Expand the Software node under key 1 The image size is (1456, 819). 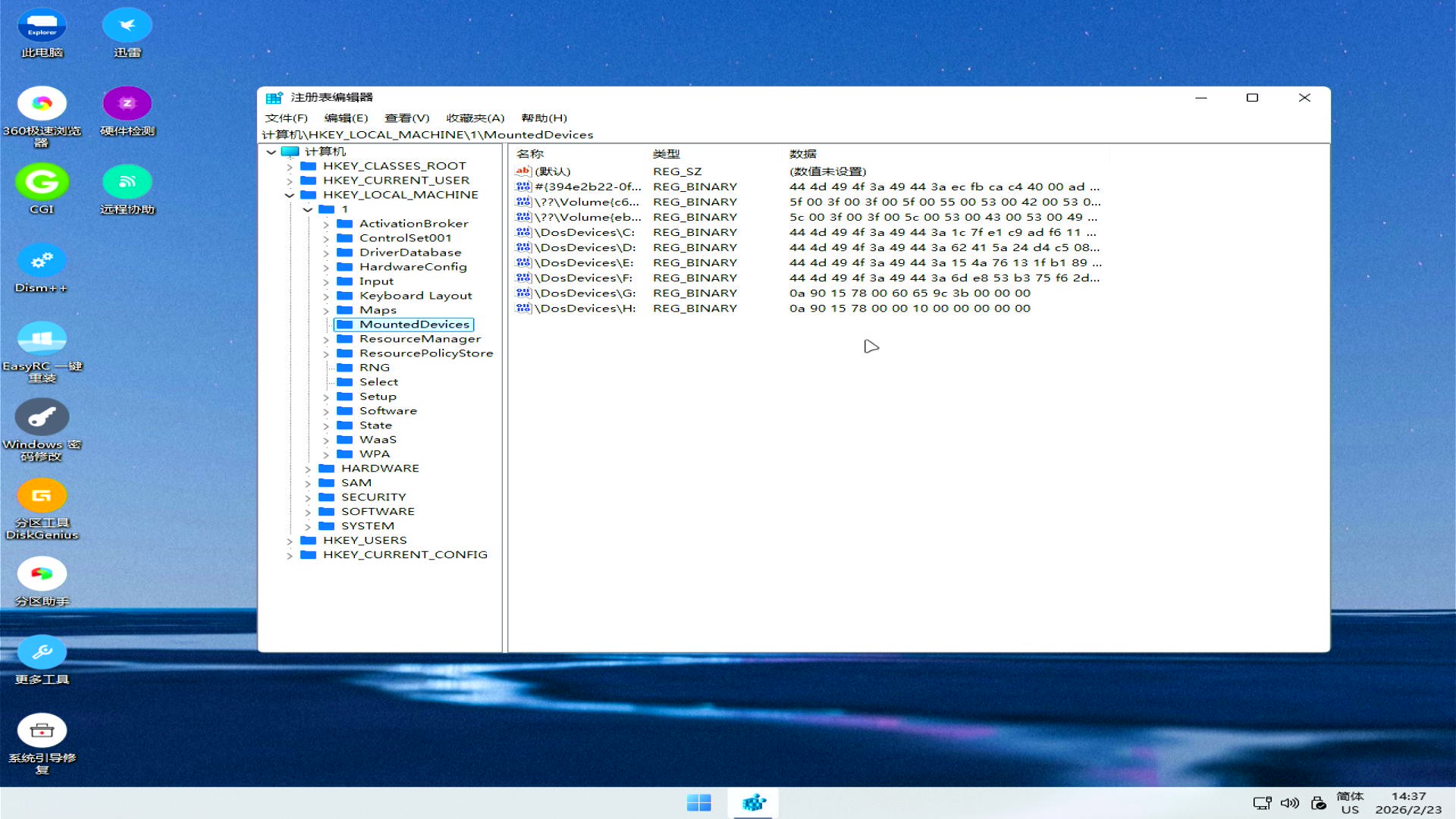point(326,410)
